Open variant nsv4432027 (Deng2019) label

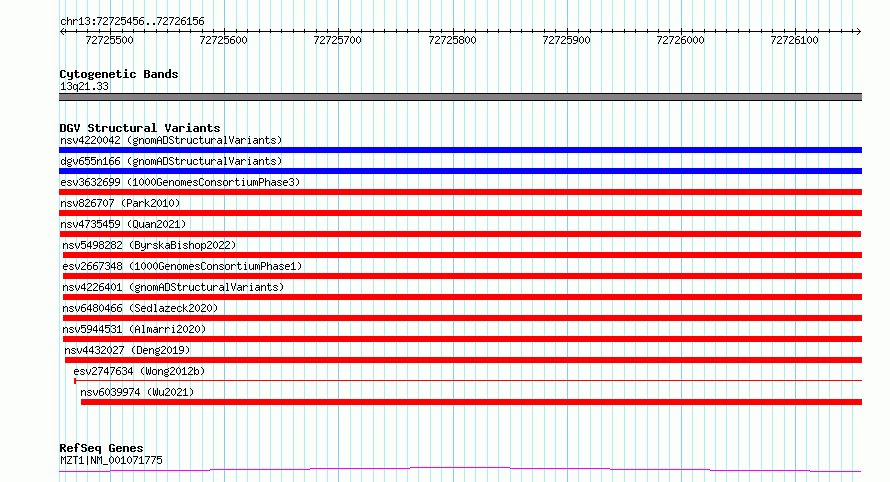point(127,350)
